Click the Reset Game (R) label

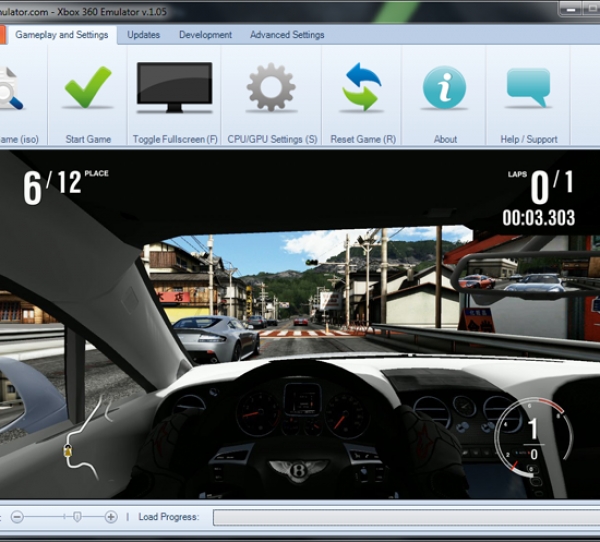click(363, 139)
